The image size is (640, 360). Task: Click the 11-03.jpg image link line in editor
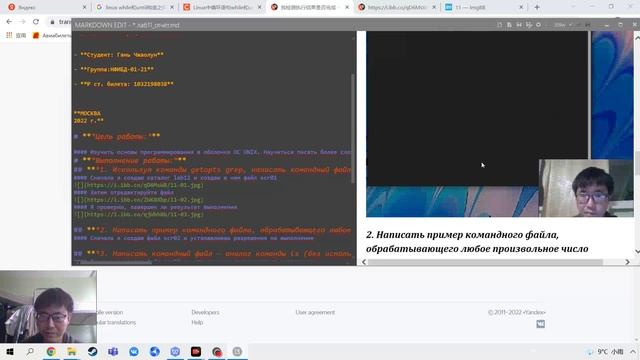[138, 214]
